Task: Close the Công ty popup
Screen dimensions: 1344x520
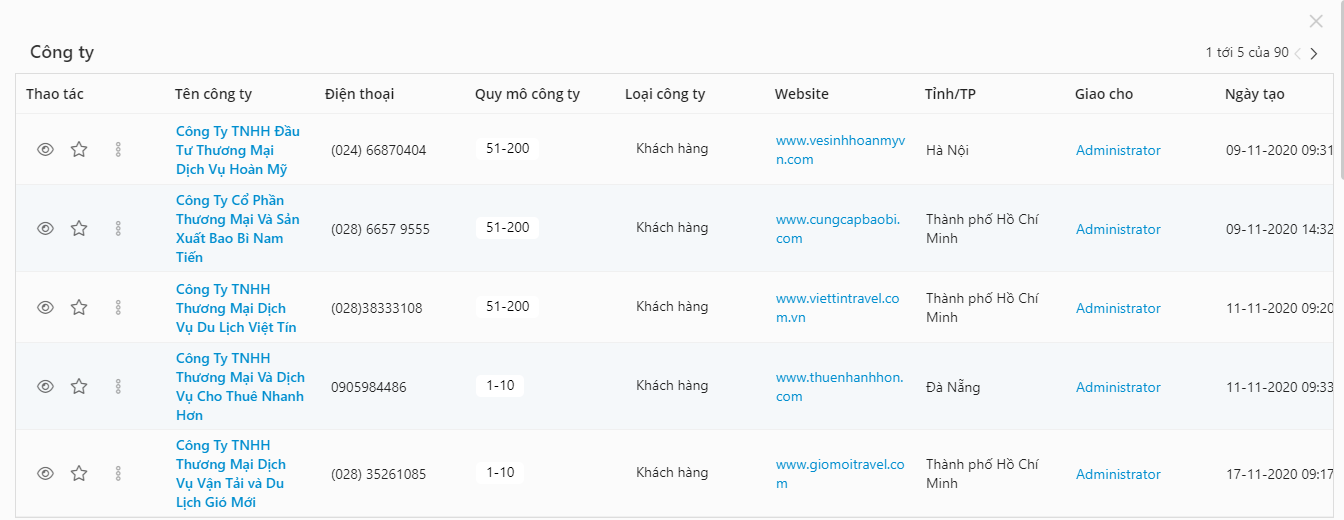Action: point(1316,21)
